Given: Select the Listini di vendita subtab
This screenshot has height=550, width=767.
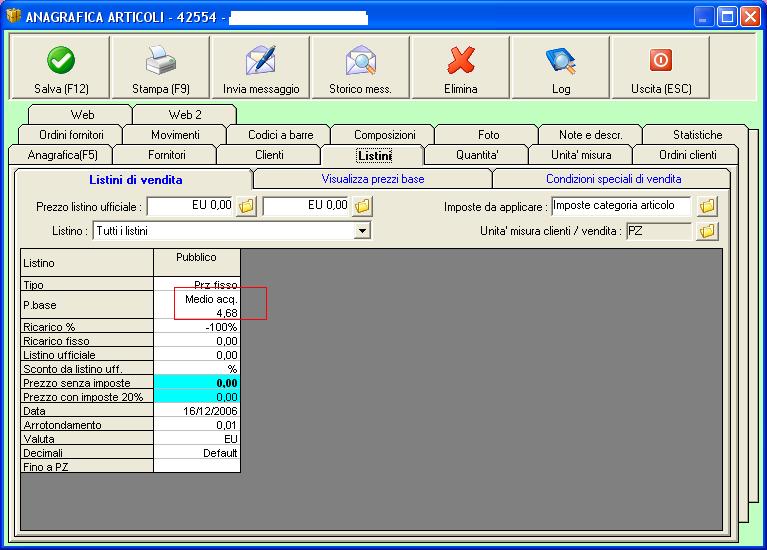Looking at the screenshot, I should click(135, 180).
